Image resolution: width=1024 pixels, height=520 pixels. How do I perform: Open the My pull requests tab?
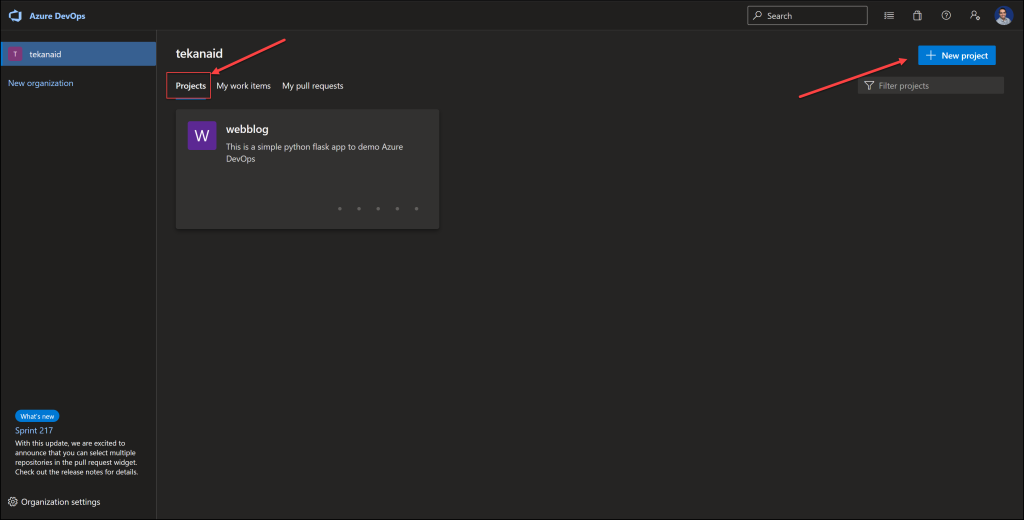coord(312,86)
